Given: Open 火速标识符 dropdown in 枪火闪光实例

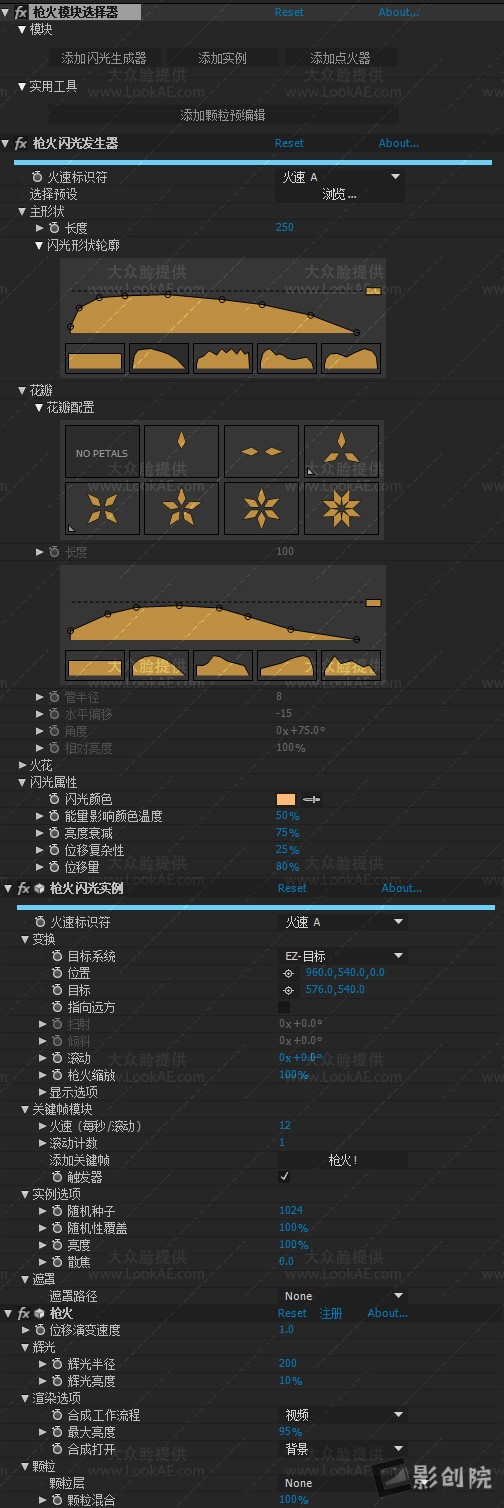Looking at the screenshot, I should pos(342,922).
